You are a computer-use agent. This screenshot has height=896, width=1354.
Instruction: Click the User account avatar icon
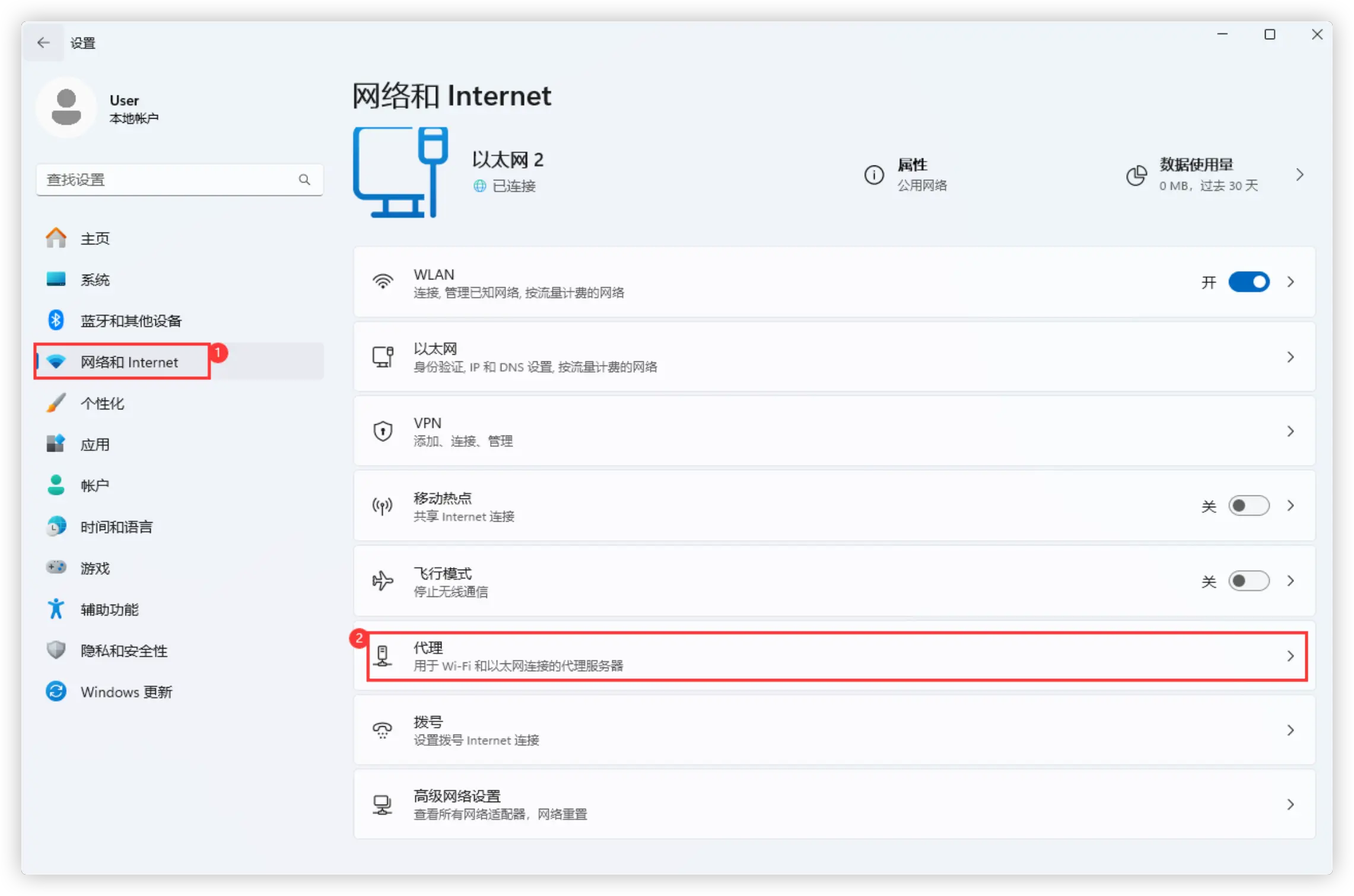tap(66, 107)
